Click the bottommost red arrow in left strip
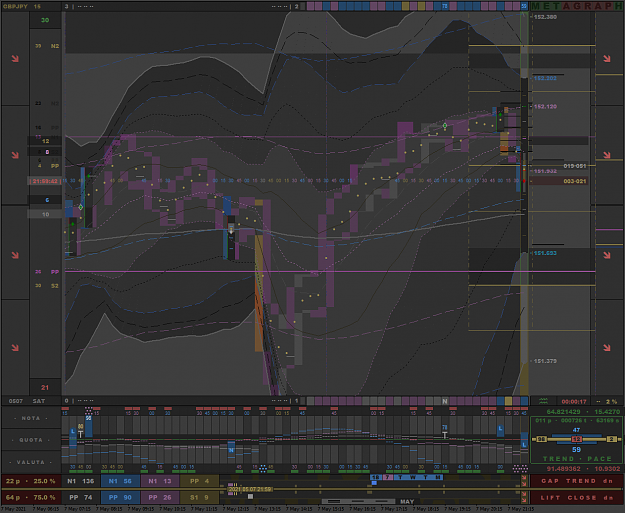 (x=15, y=348)
